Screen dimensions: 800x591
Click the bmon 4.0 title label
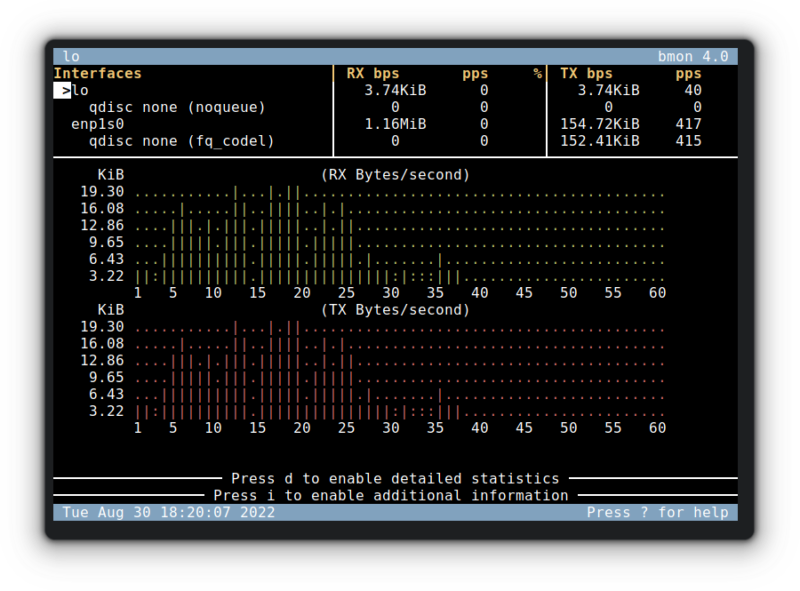click(x=696, y=56)
